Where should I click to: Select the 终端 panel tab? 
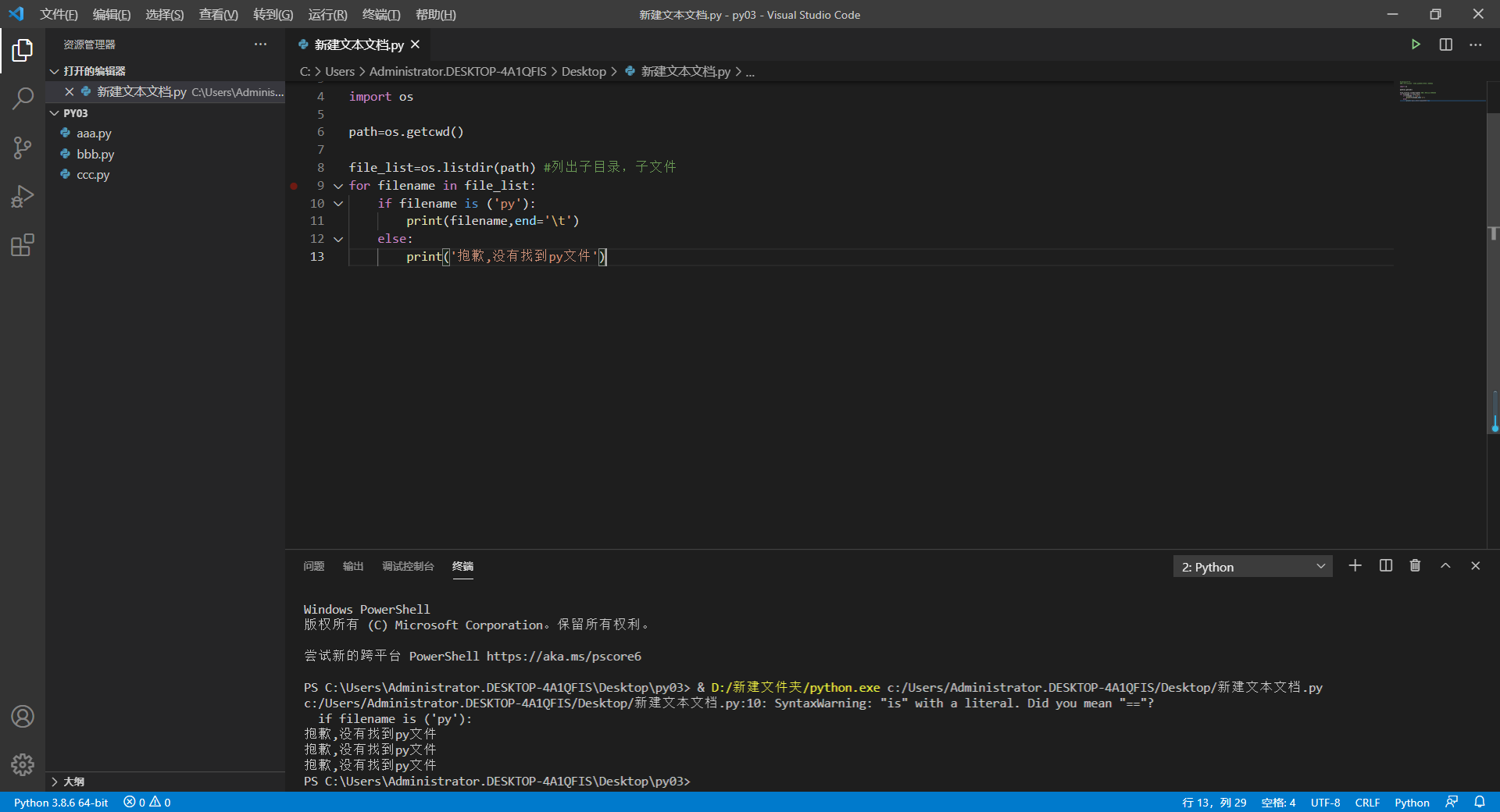pyautogui.click(x=462, y=566)
